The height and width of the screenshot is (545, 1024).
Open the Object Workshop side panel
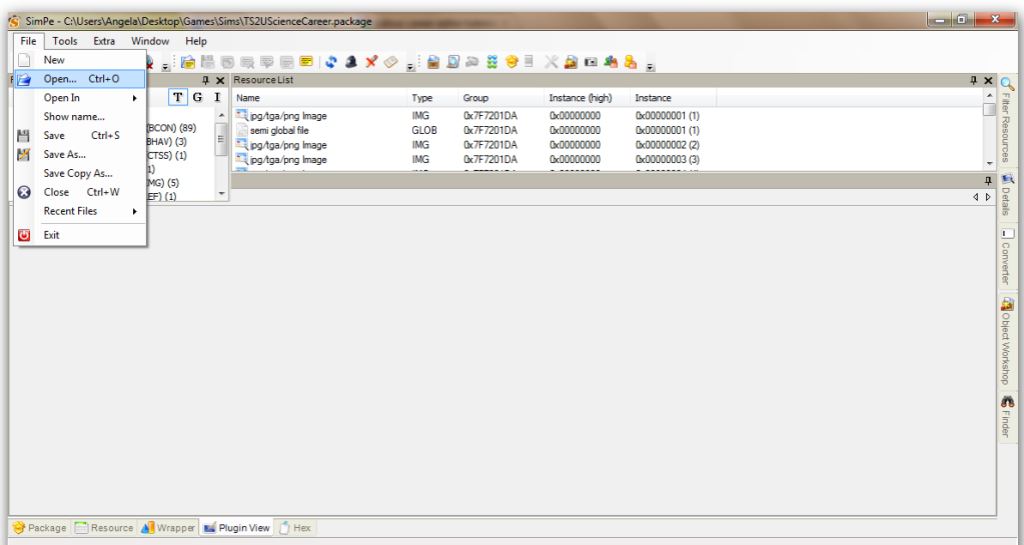[1006, 341]
